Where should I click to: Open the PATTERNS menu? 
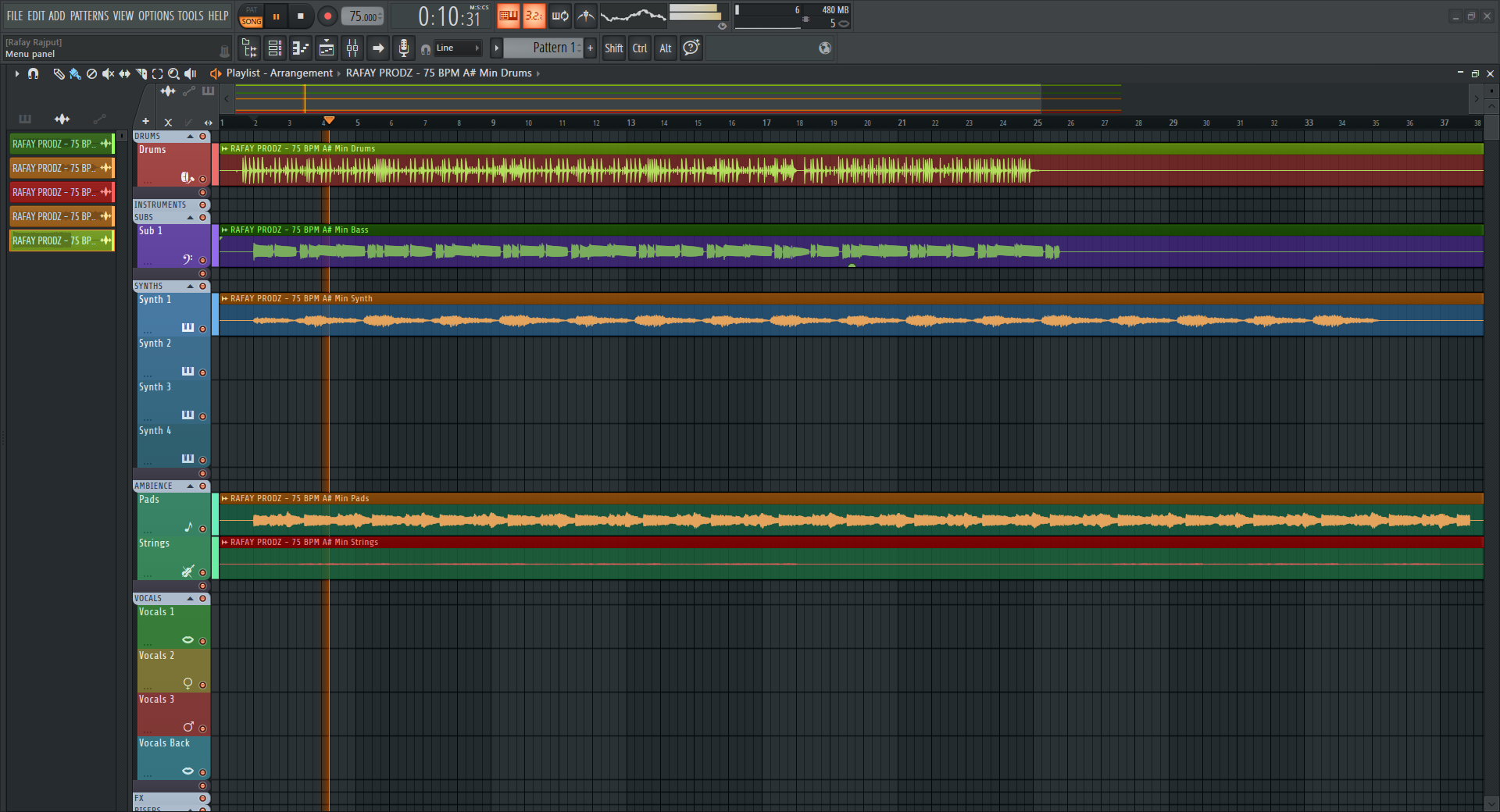click(89, 16)
